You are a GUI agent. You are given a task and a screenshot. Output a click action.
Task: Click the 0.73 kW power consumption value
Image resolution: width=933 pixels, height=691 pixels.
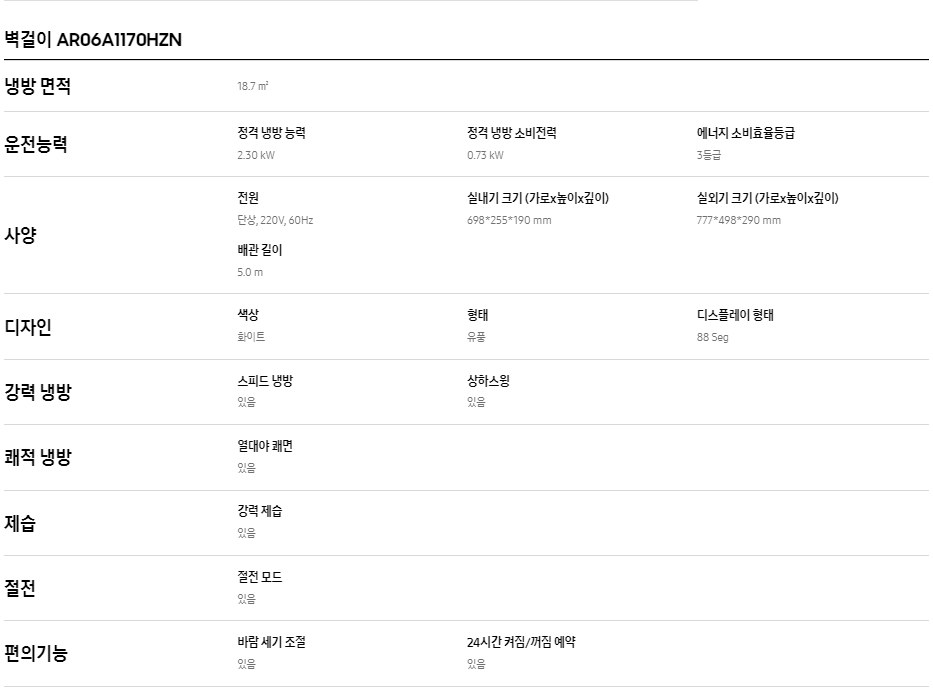point(485,155)
